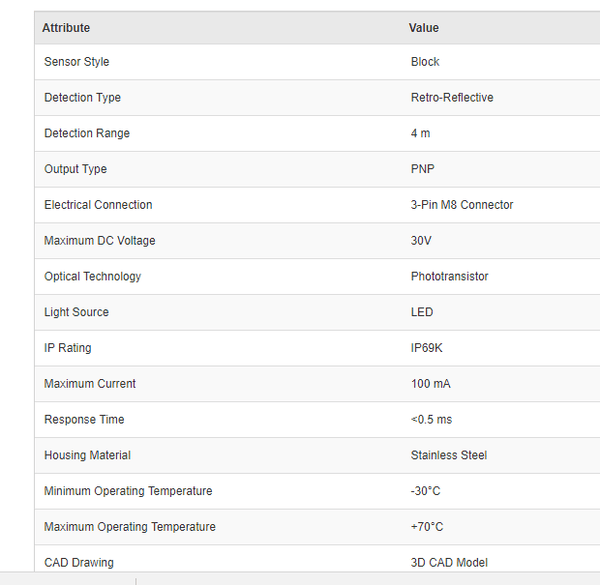
Task: Click the Stainless Steel housing value
Action: click(x=449, y=455)
